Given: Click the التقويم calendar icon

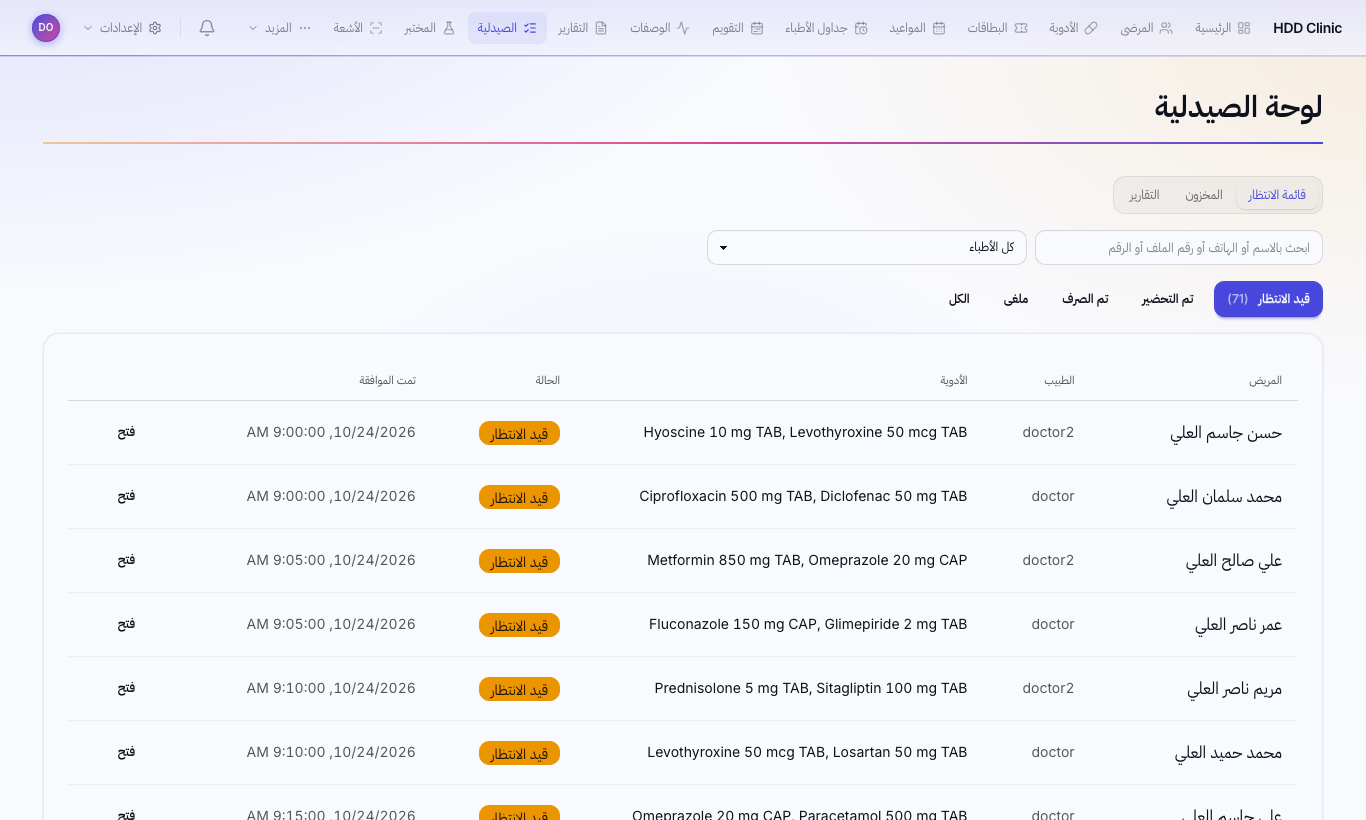Looking at the screenshot, I should (757, 28).
